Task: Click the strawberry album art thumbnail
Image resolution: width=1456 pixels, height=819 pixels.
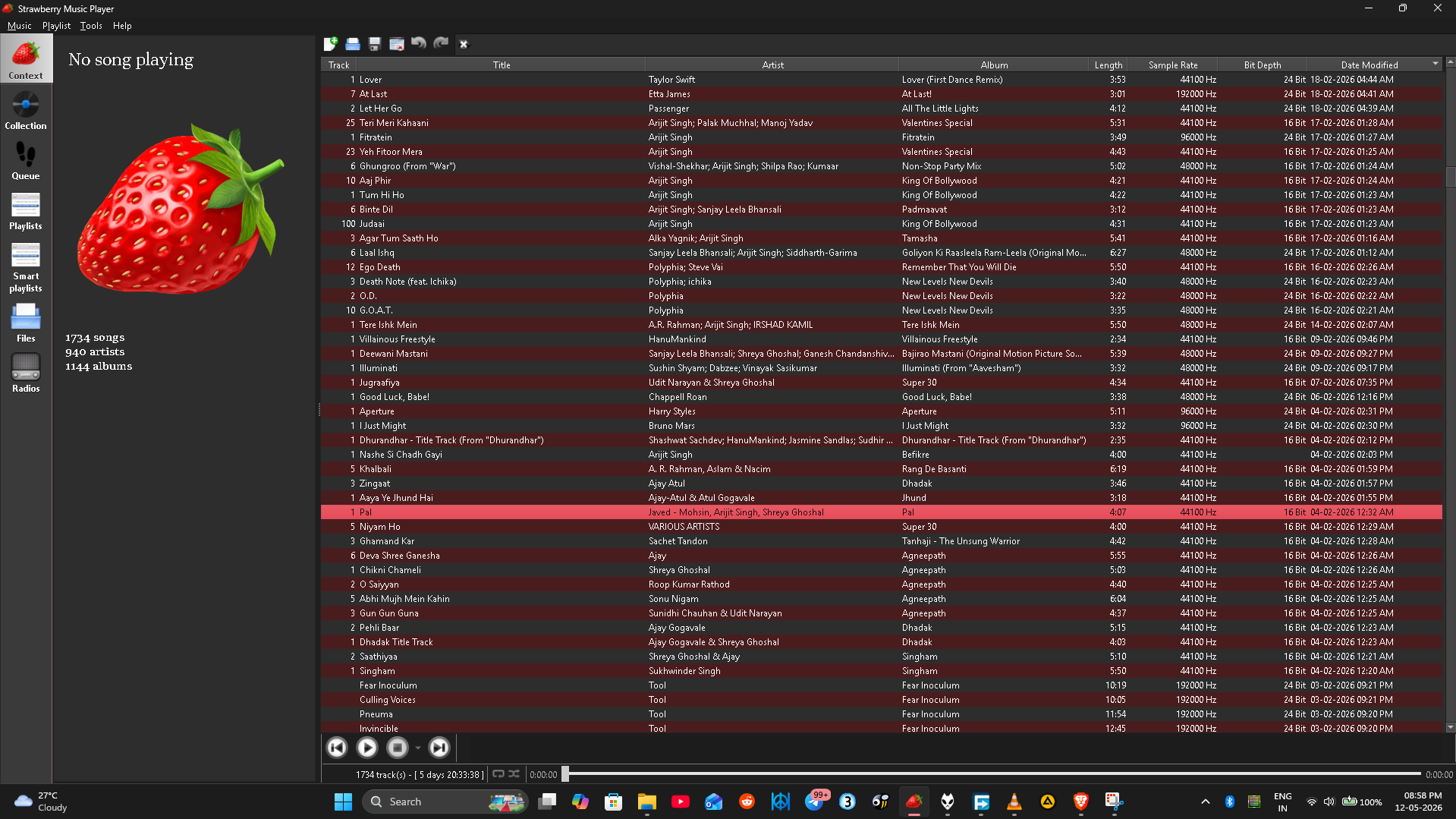Action: [181, 209]
